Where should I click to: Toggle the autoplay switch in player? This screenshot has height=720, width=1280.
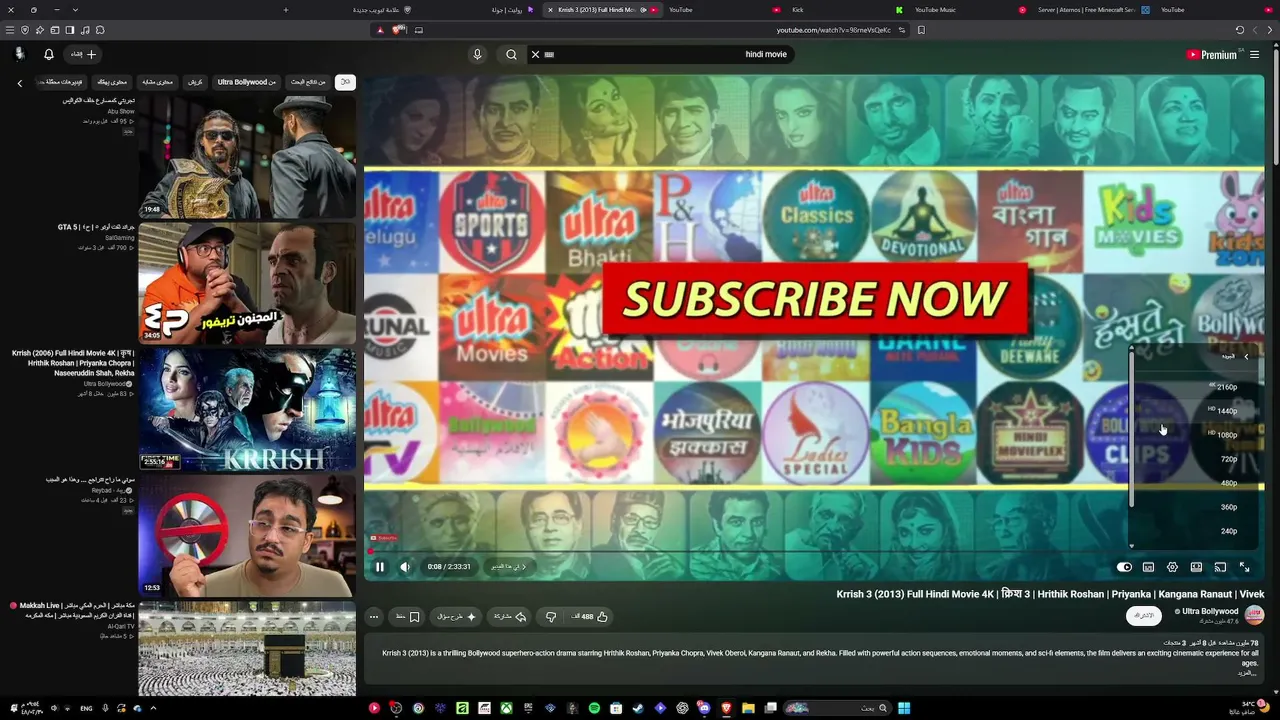[x=1124, y=567]
